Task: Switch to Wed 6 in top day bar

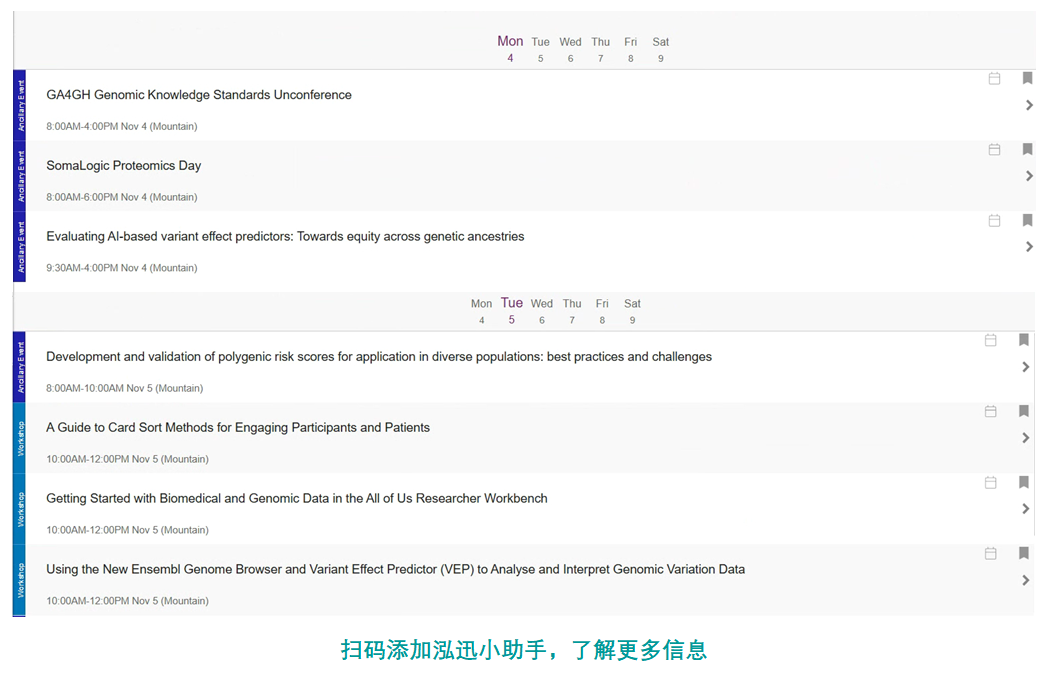Action: point(570,49)
